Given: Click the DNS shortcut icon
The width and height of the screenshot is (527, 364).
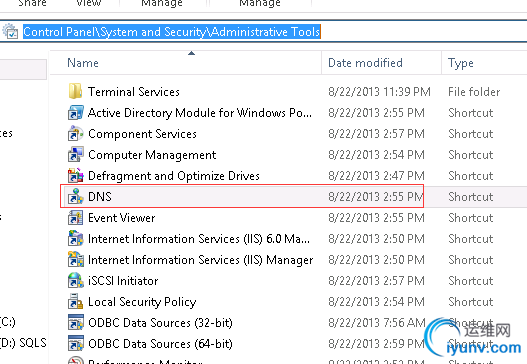Looking at the screenshot, I should pos(75,196).
